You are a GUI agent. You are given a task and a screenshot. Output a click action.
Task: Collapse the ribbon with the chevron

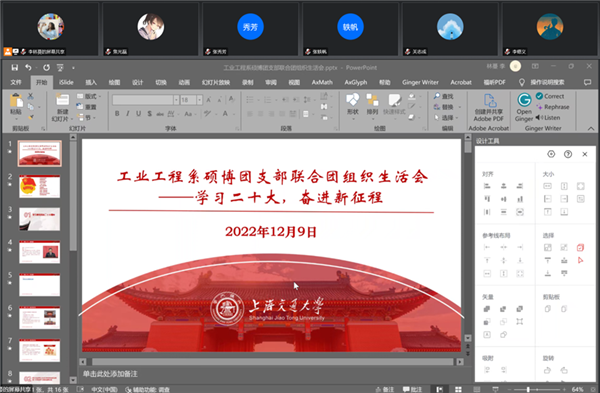591,129
